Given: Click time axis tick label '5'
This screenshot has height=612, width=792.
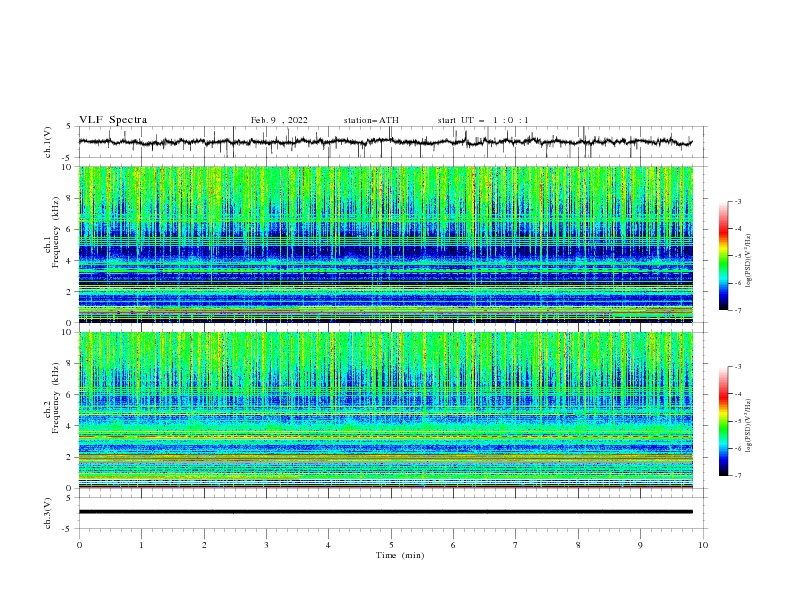Looking at the screenshot, I should coord(391,545).
